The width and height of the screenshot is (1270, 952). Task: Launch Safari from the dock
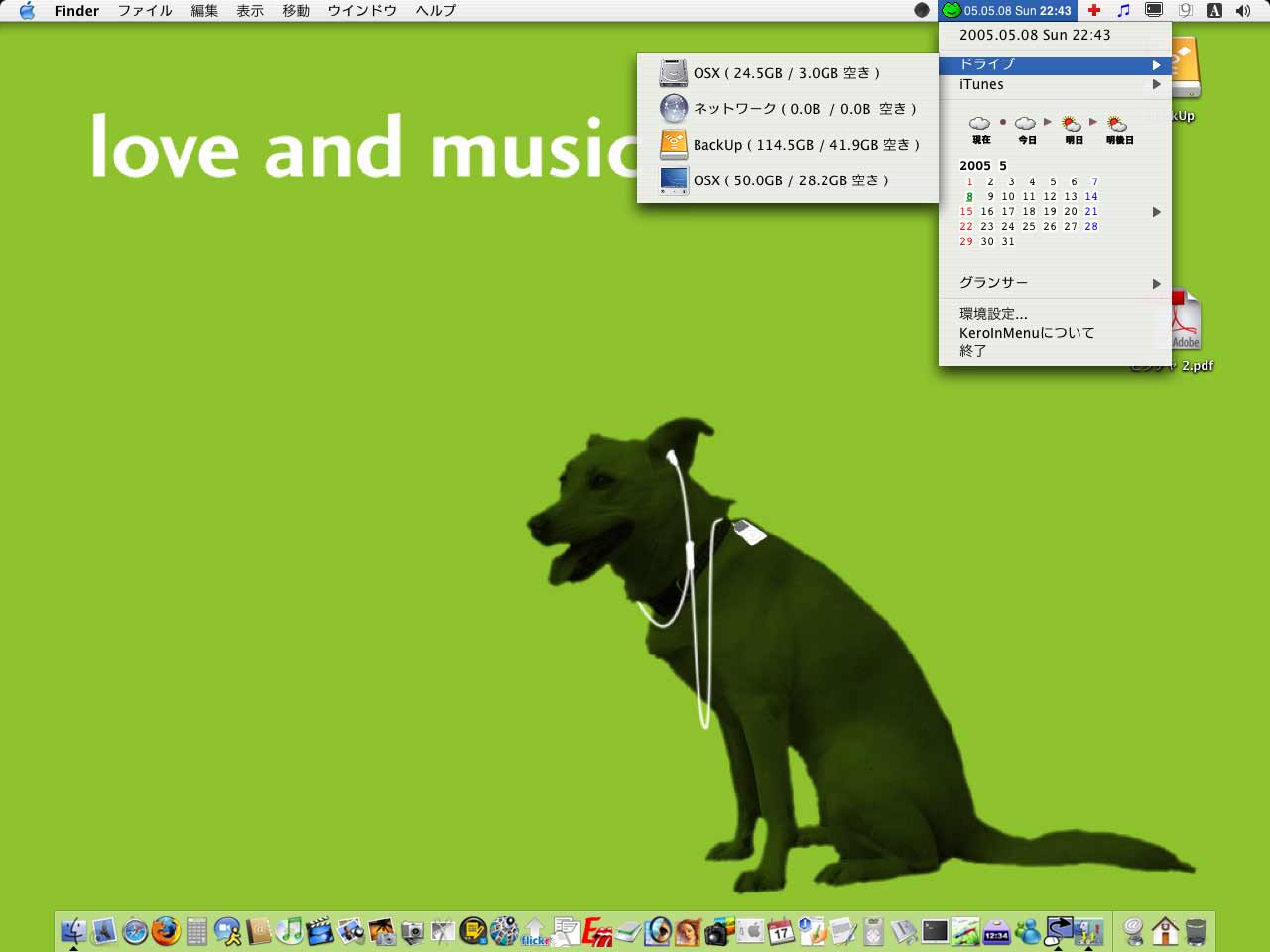(135, 931)
